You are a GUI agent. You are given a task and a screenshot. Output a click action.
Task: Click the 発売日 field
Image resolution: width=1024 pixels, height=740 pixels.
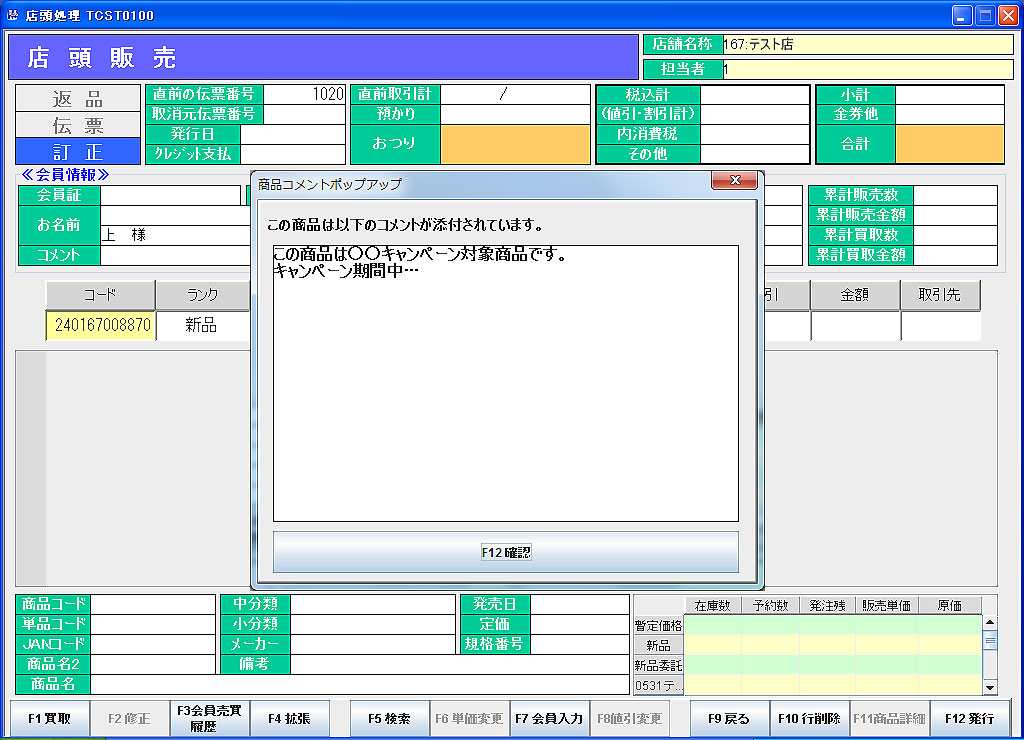[x=579, y=604]
